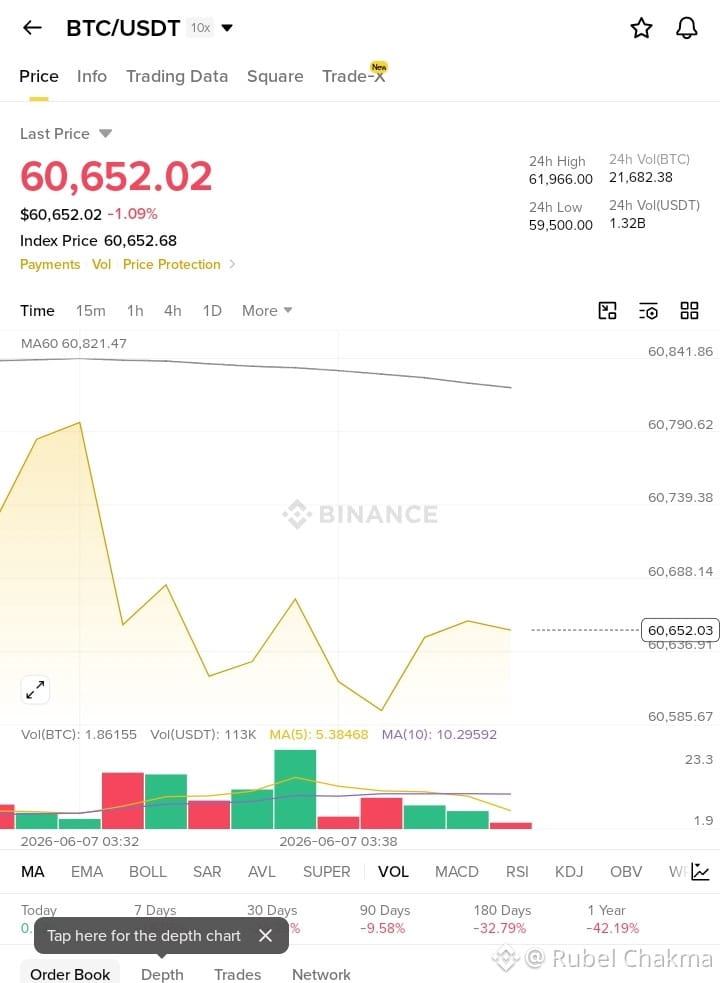Toggle the VOL indicator
720x983 pixels.
click(393, 871)
